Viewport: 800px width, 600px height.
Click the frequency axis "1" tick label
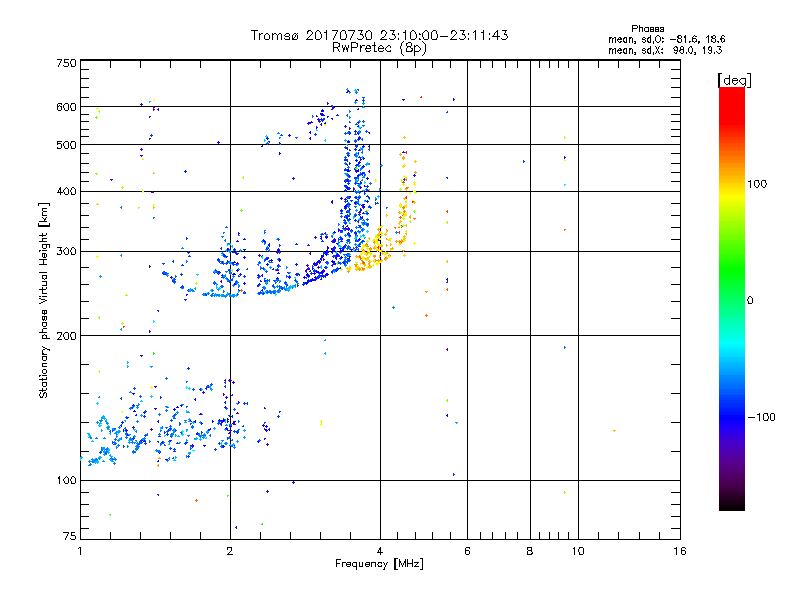[x=80, y=551]
